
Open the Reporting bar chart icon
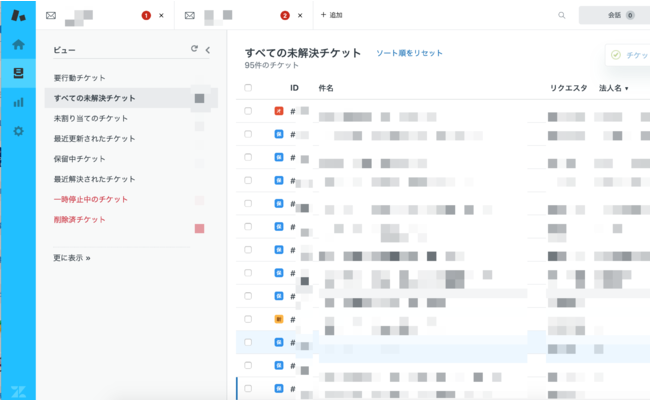(18, 102)
